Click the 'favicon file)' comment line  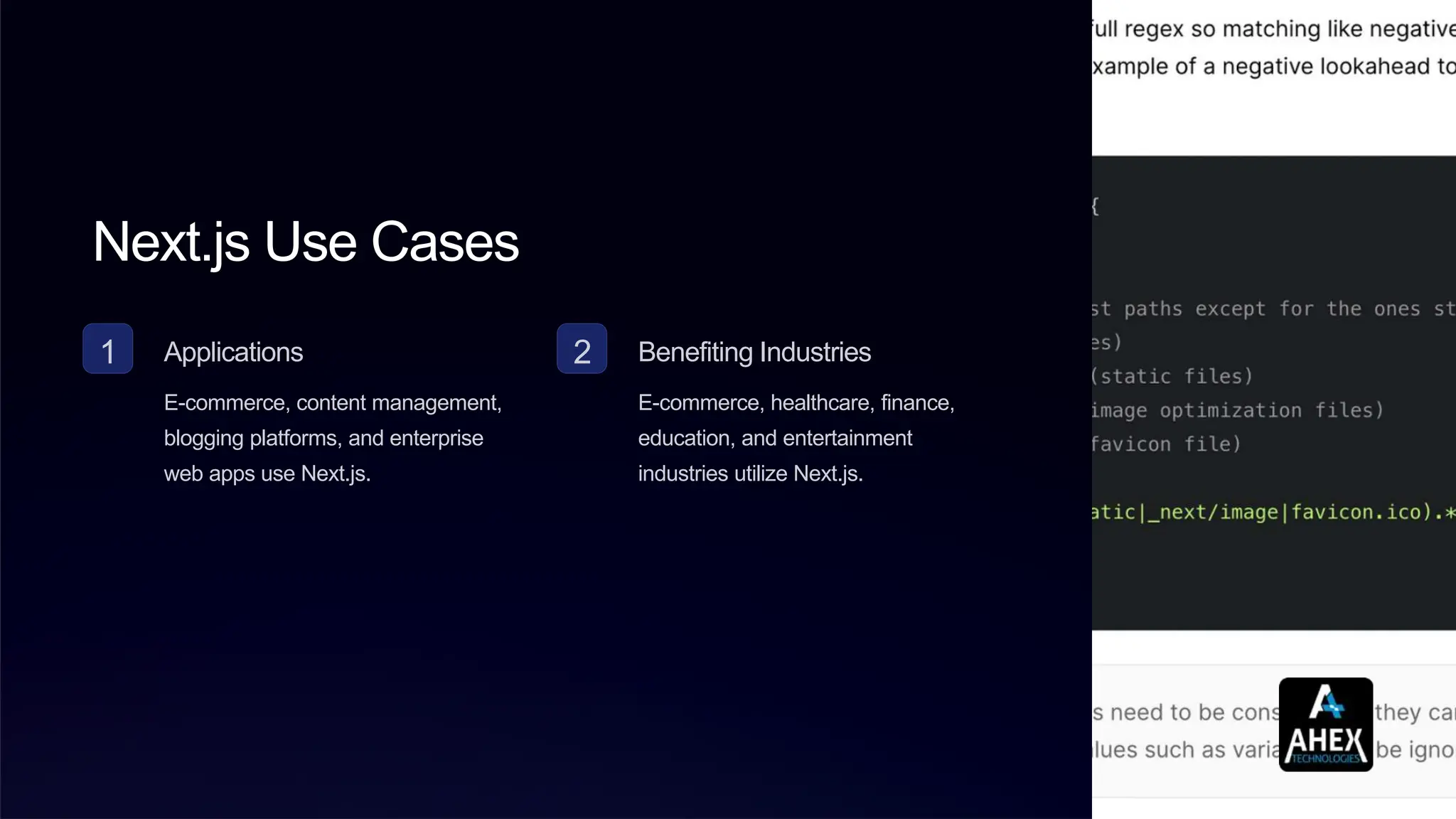1166,444
